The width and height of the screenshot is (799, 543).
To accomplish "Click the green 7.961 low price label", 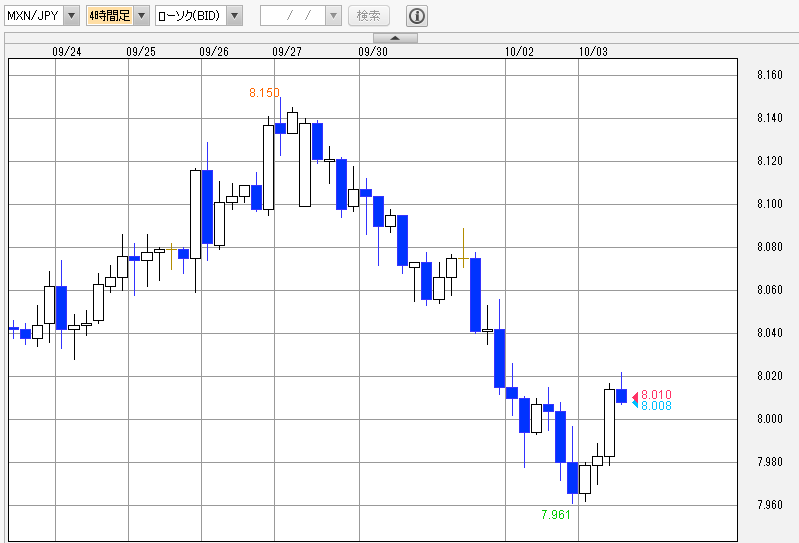I will pos(556,514).
